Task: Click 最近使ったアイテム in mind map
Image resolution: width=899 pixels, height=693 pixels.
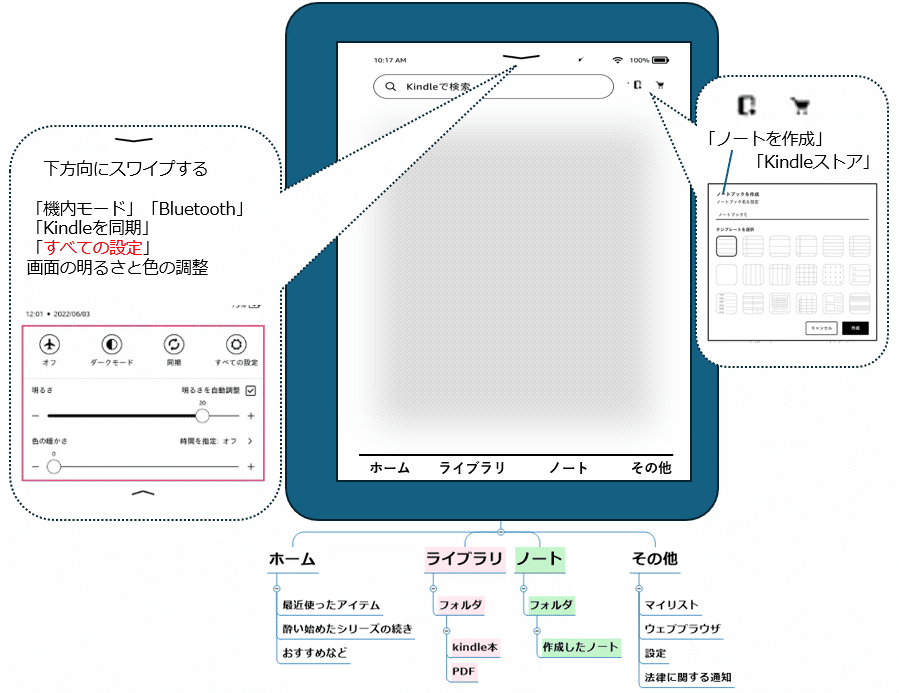Action: tap(331, 605)
